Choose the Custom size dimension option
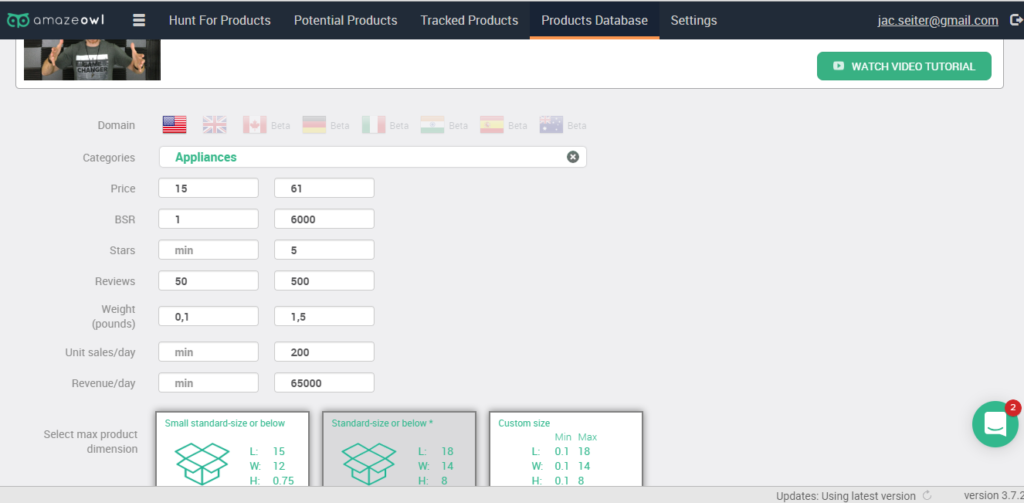 pyautogui.click(x=565, y=450)
